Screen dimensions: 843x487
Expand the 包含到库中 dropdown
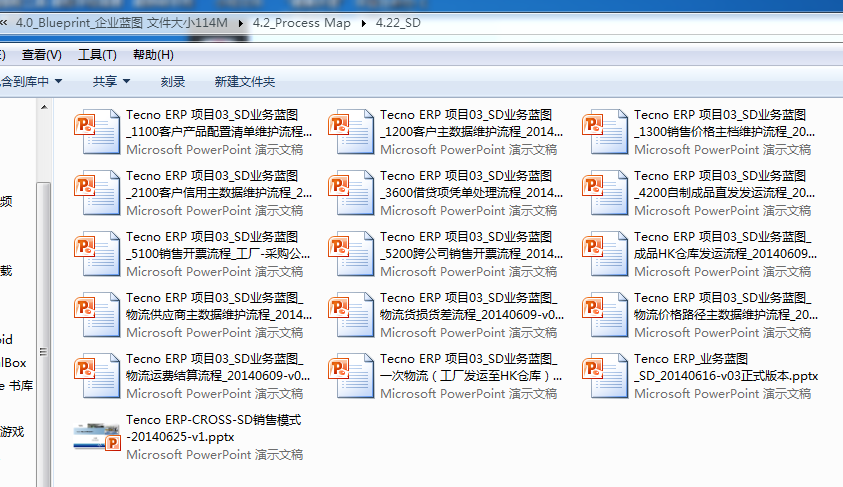31,82
